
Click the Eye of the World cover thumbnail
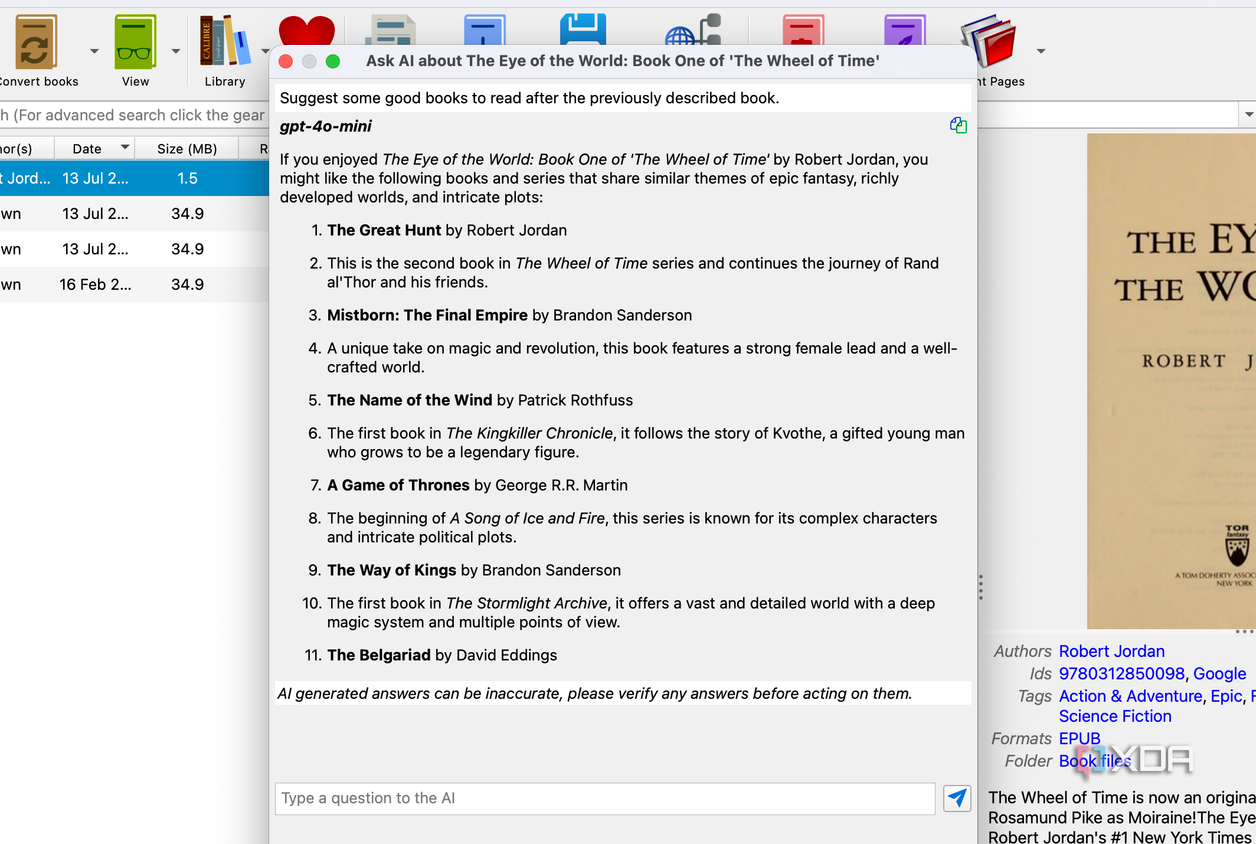click(x=1171, y=380)
